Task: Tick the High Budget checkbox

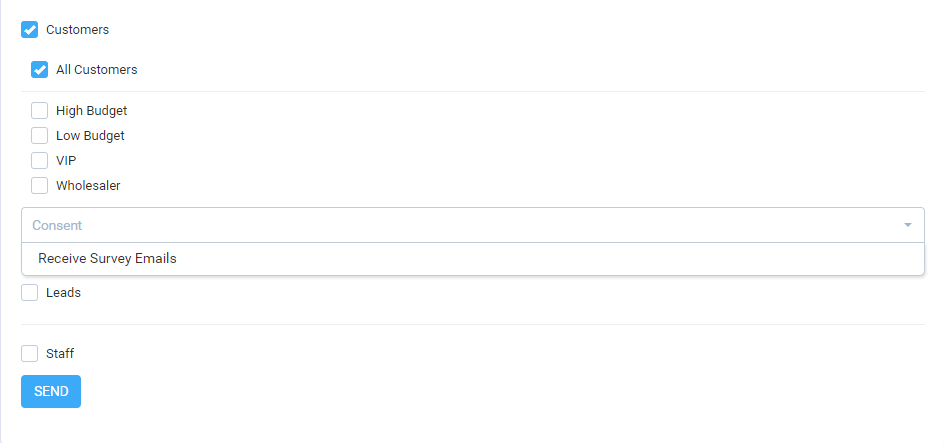Action: [40, 111]
